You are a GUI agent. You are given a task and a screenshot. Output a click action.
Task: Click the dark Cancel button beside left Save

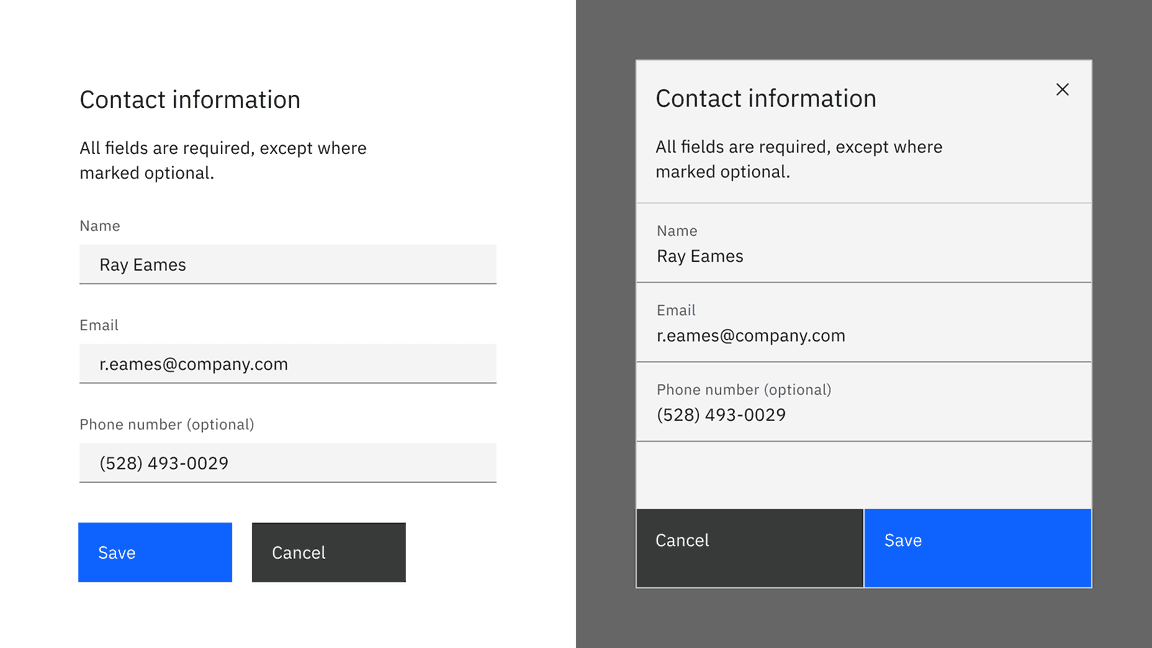pos(328,552)
